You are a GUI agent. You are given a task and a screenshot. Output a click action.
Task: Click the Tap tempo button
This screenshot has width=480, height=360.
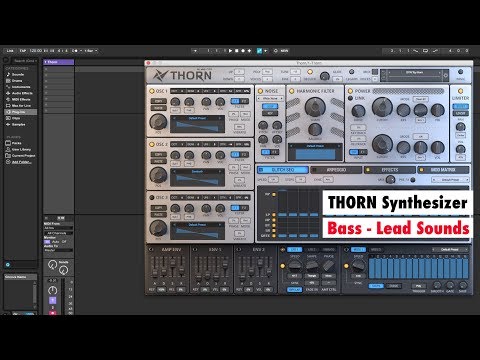point(23,51)
